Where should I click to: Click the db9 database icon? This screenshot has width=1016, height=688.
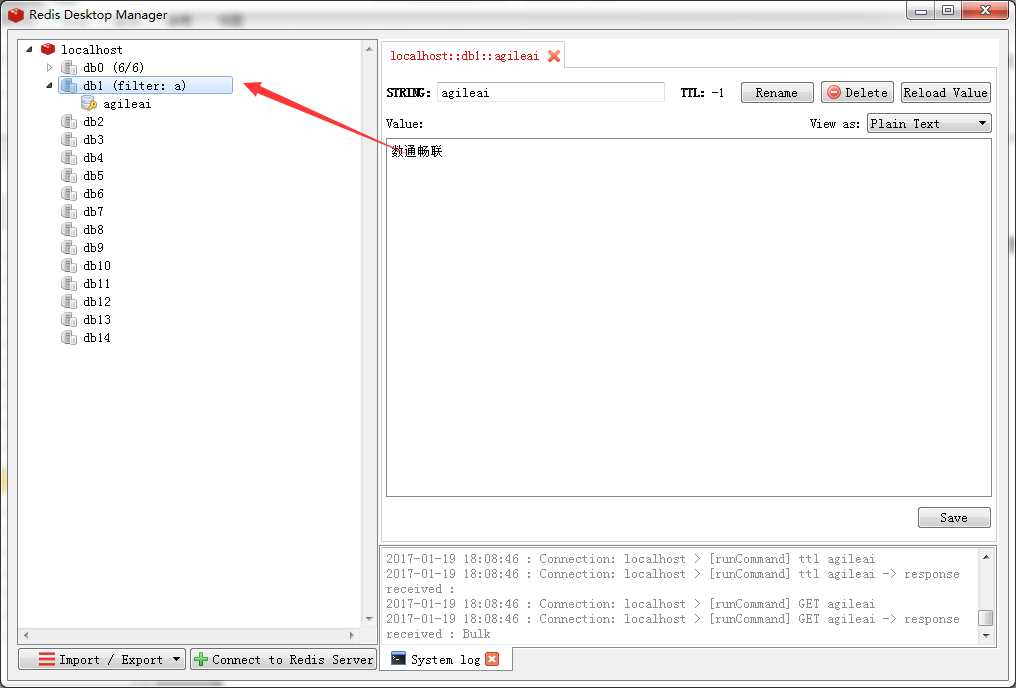click(x=69, y=247)
